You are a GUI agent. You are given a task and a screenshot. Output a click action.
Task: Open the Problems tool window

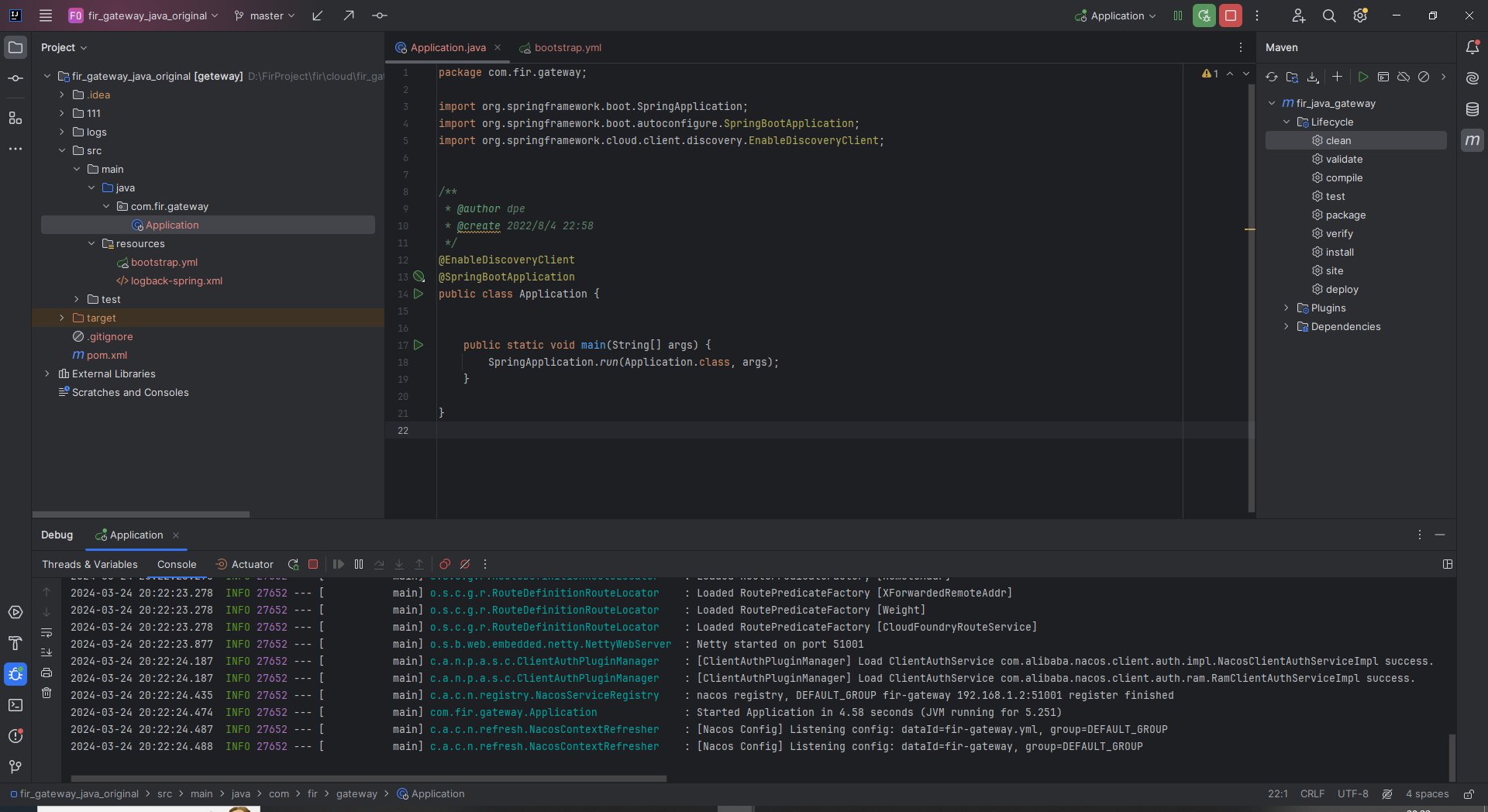pos(15,736)
